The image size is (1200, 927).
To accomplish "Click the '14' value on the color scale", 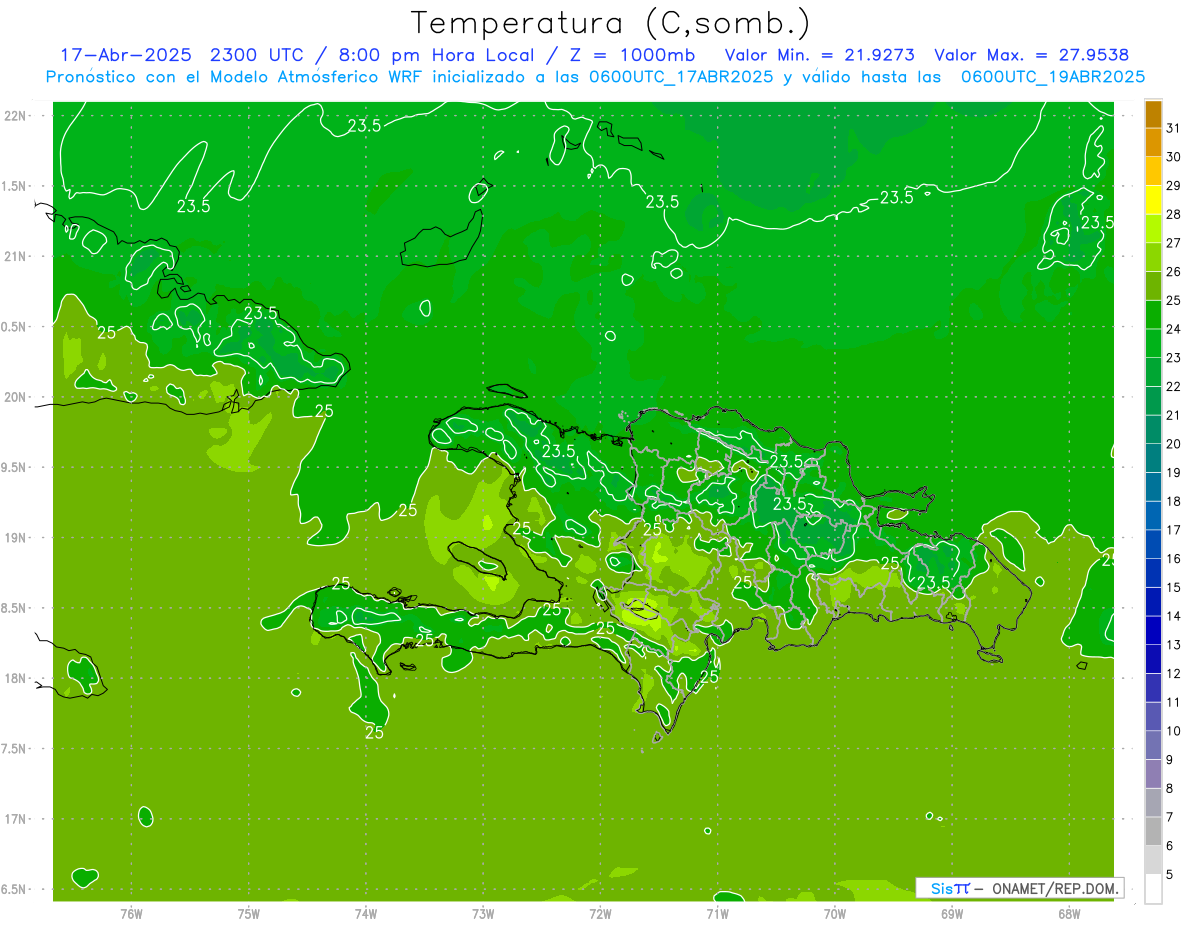I will [1173, 616].
